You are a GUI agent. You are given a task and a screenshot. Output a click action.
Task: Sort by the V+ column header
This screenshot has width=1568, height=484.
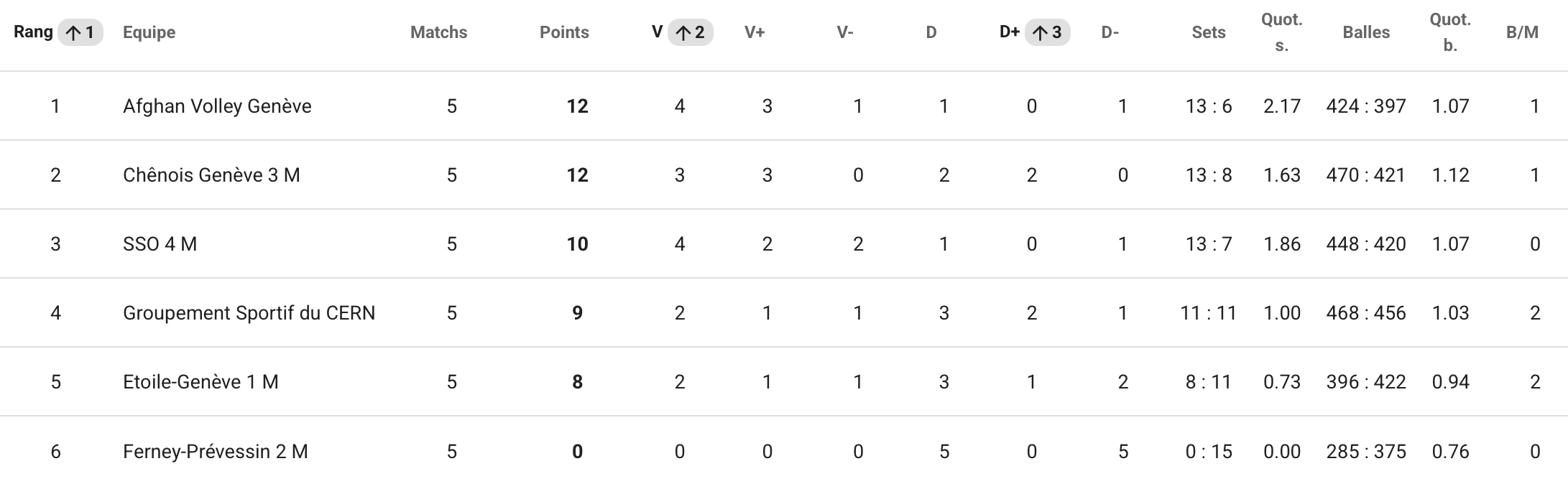pos(755,32)
